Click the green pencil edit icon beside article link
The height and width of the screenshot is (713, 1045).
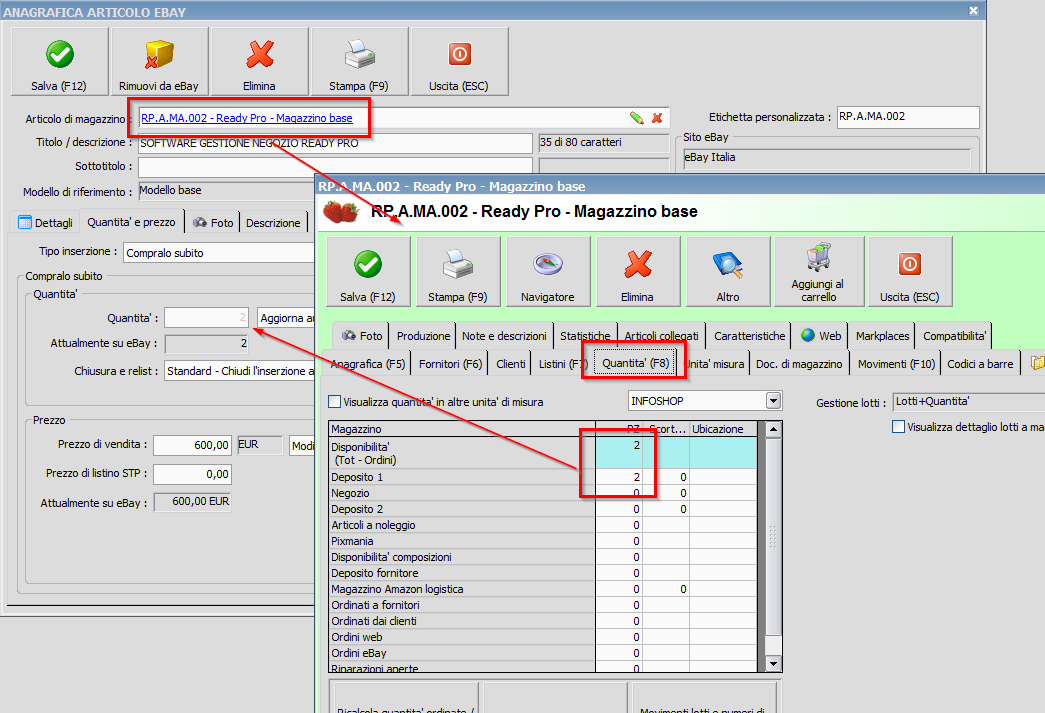(636, 118)
